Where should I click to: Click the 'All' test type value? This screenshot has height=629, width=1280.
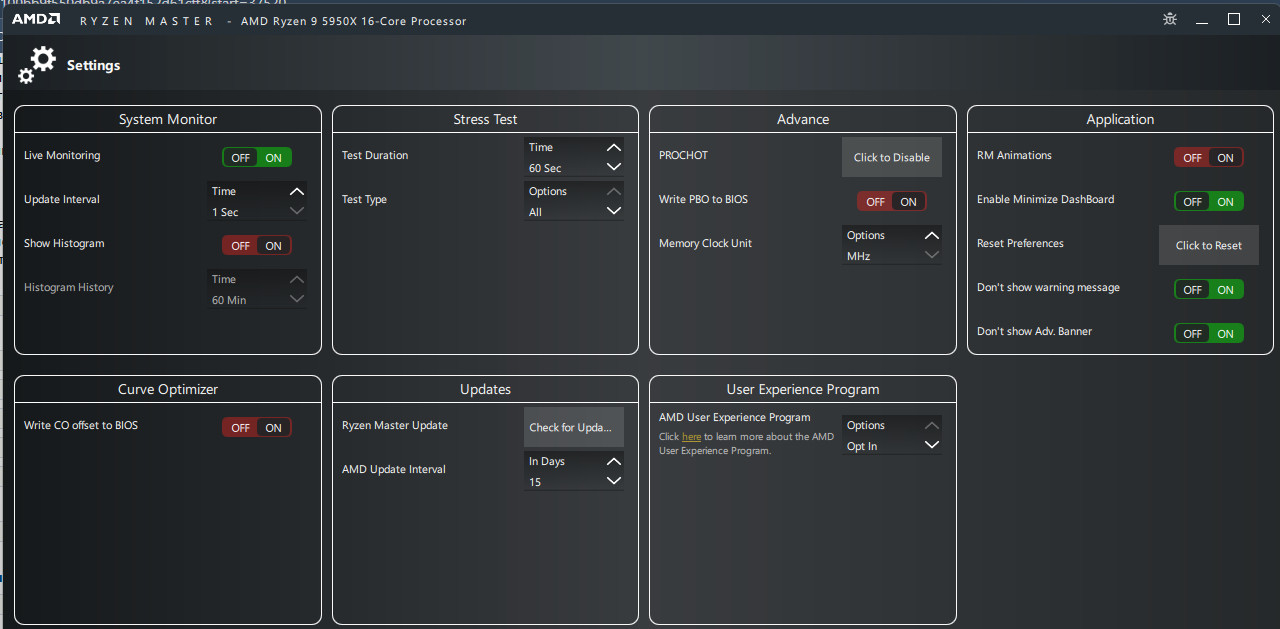point(535,212)
